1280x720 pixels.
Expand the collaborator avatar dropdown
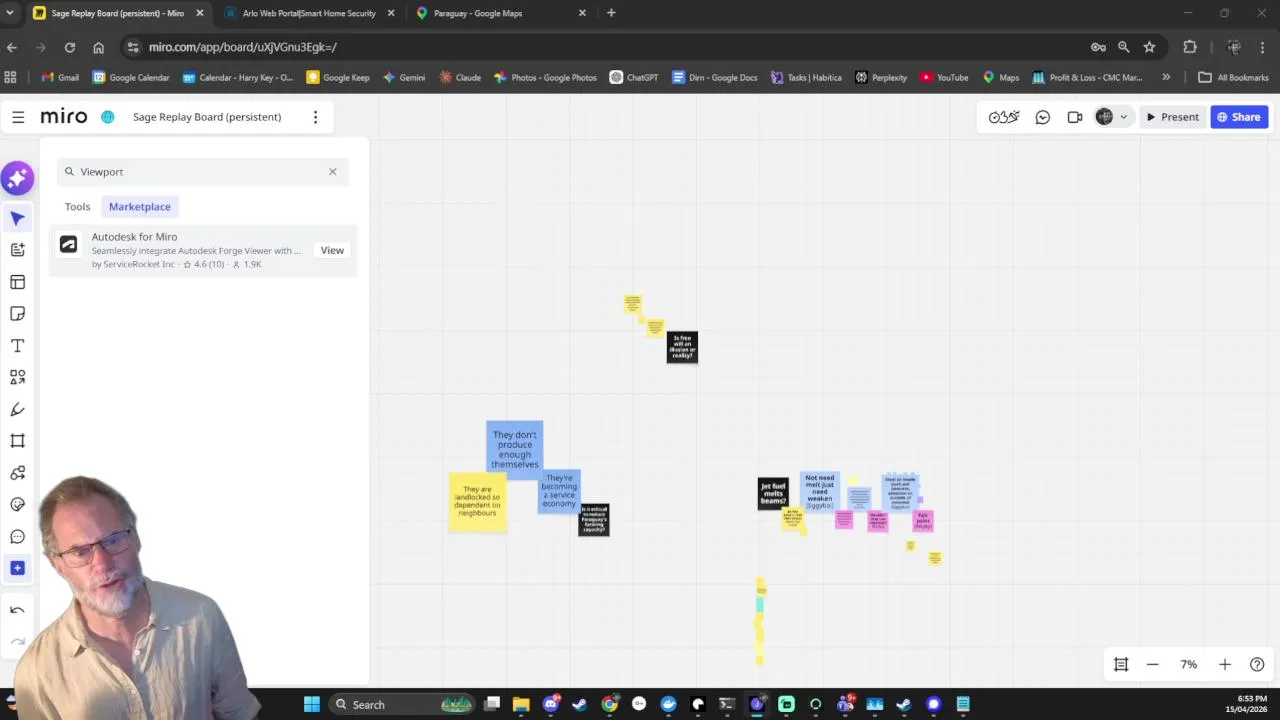[1123, 117]
